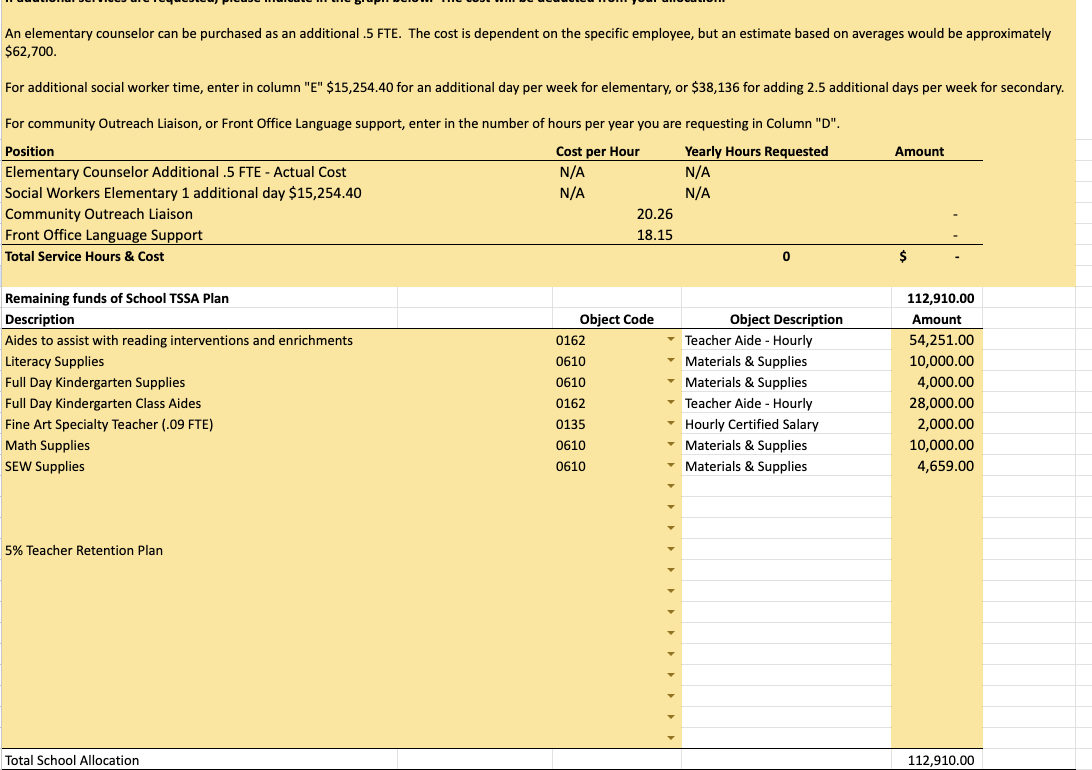This screenshot has width=1092, height=770.
Task: Select 'Elementary Counselor Additional .5 FTE - Actual Cost'
Action: tap(276, 172)
